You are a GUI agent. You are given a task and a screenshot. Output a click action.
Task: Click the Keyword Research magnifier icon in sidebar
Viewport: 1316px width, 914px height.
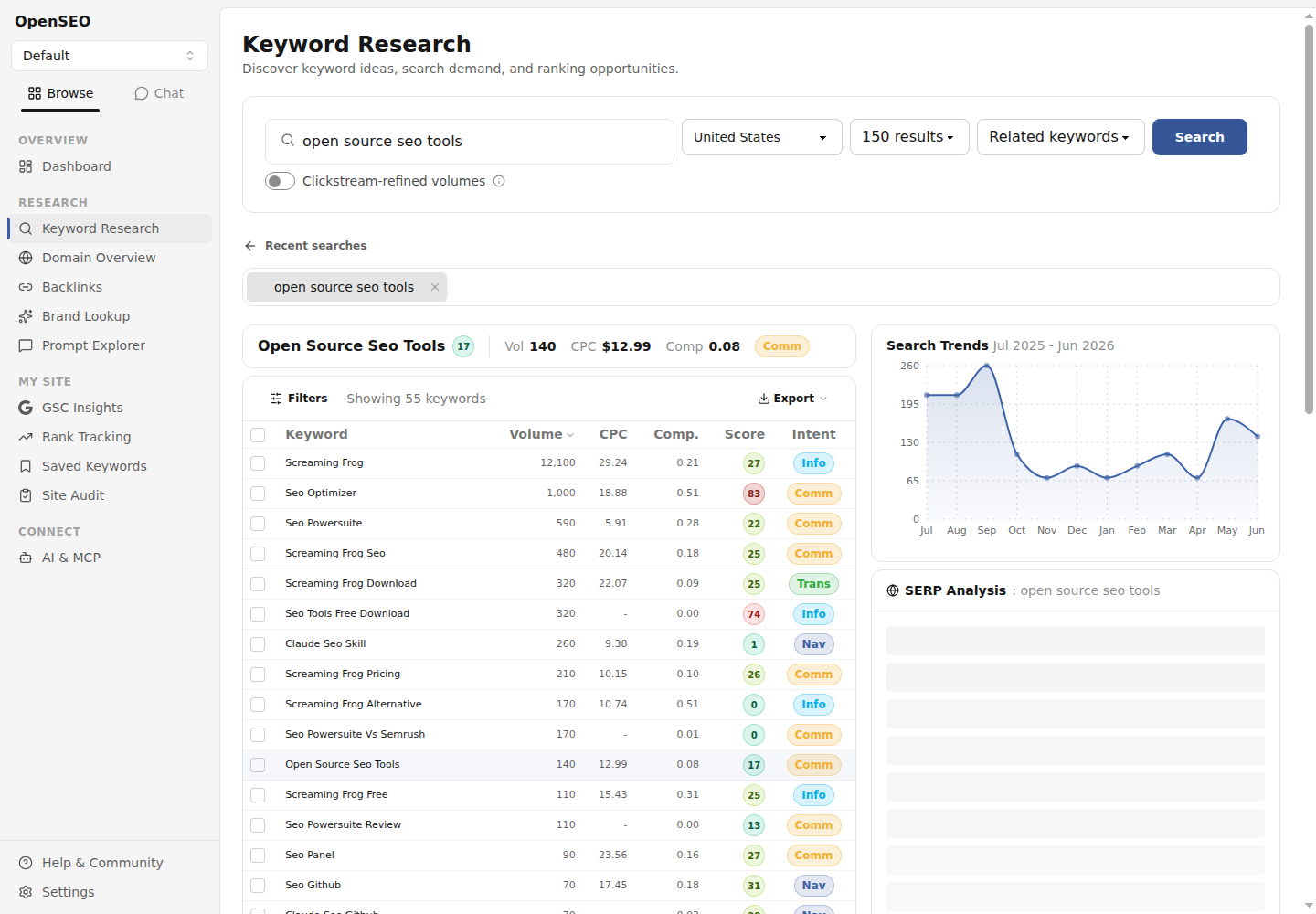click(26, 228)
